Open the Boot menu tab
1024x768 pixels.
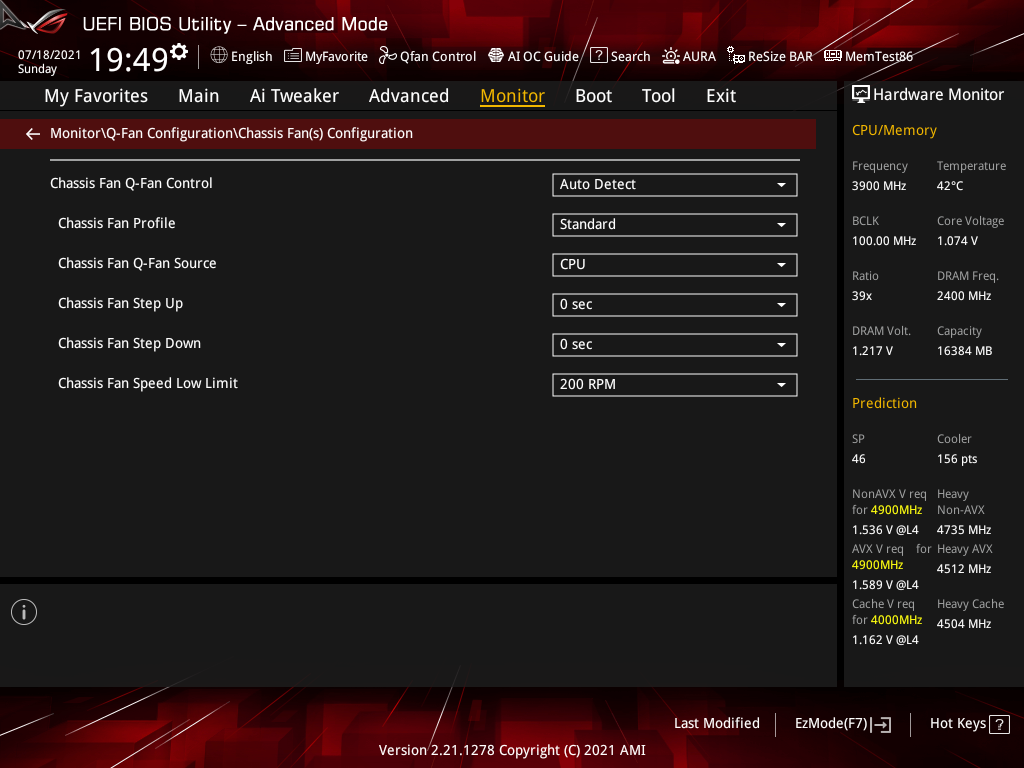593,95
